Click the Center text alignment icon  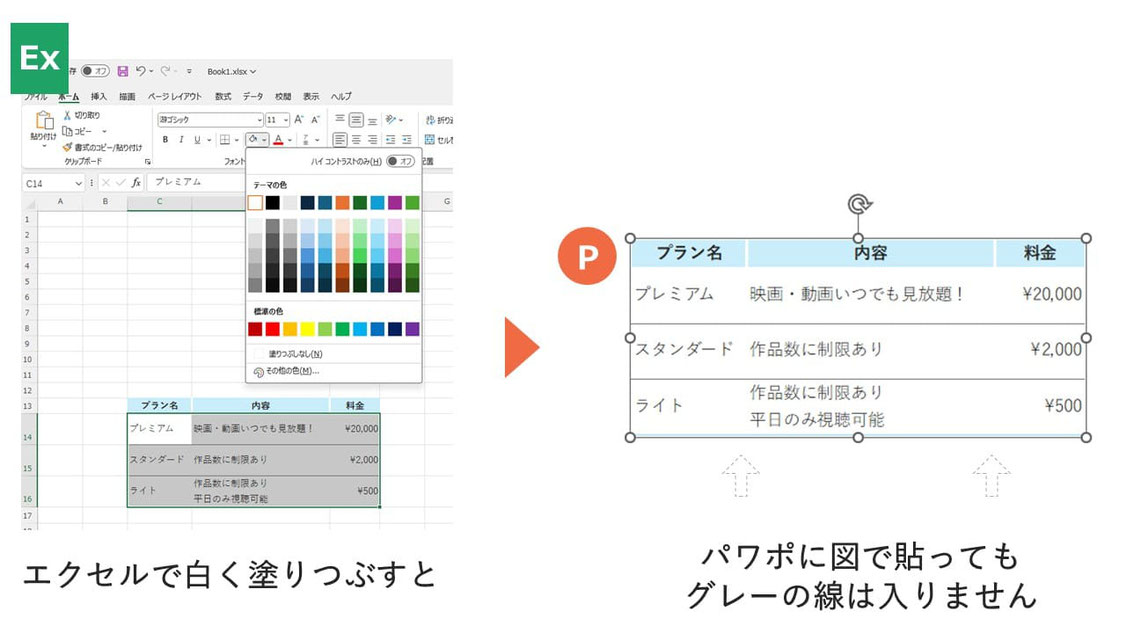(x=356, y=139)
